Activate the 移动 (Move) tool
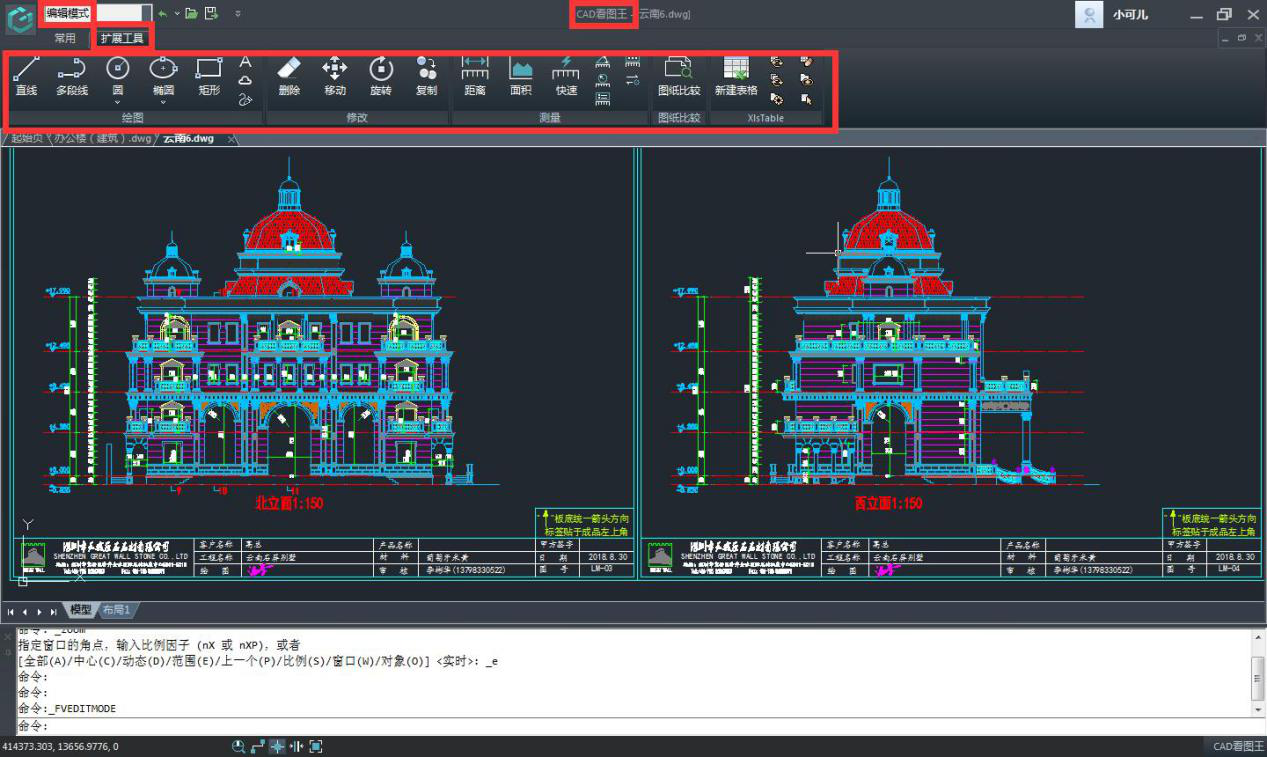The image size is (1267, 757). [x=334, y=76]
